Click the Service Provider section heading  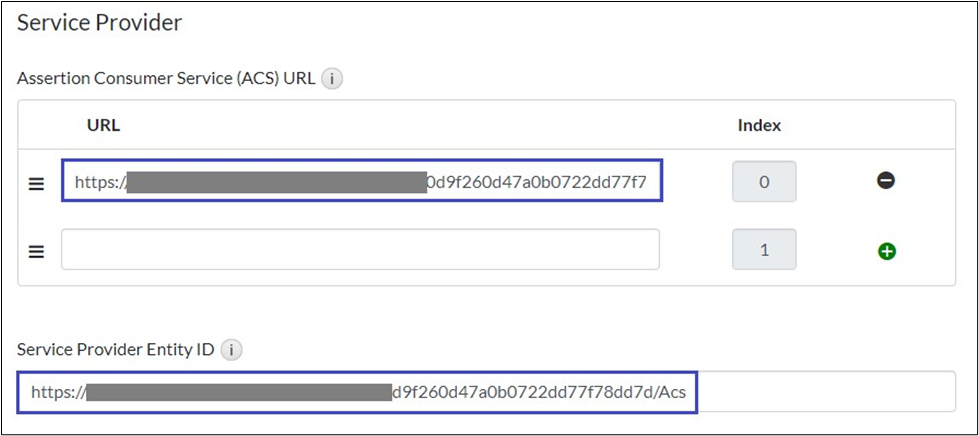point(100,23)
